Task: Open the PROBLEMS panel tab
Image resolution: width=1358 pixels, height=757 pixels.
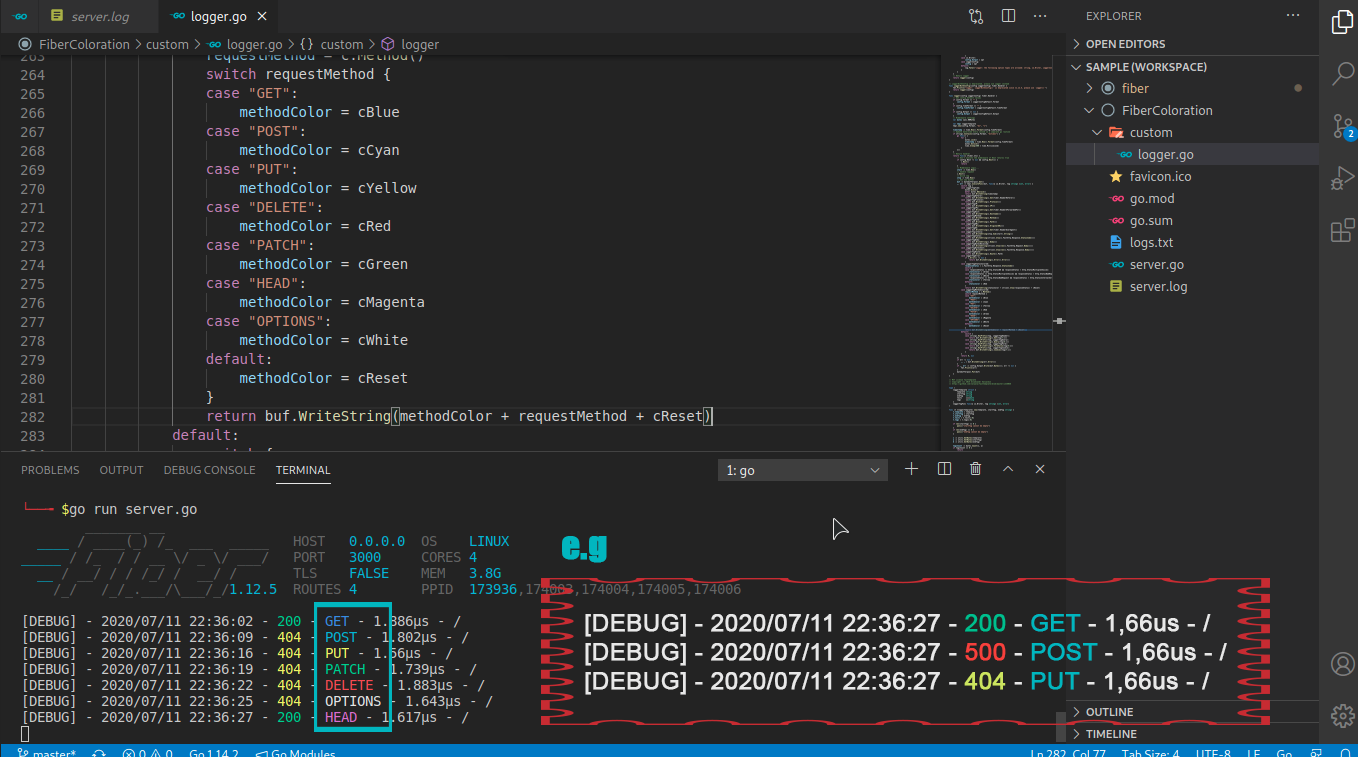Action: tap(50, 469)
